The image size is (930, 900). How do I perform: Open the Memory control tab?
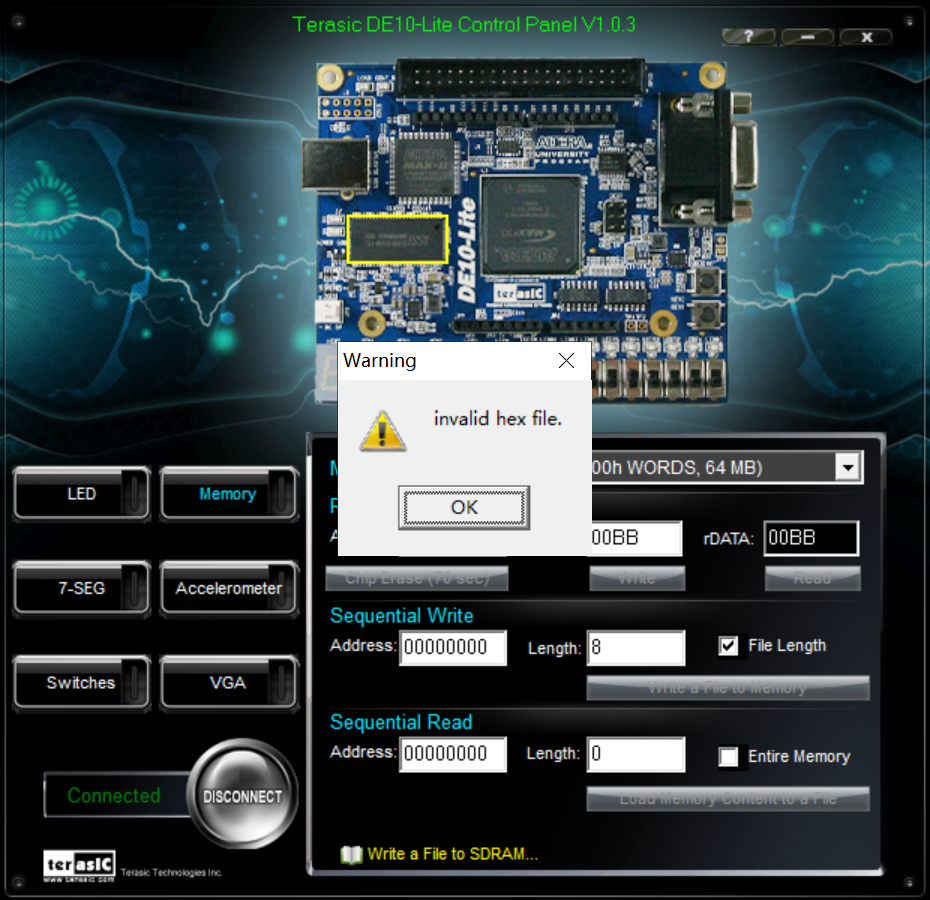tap(228, 494)
